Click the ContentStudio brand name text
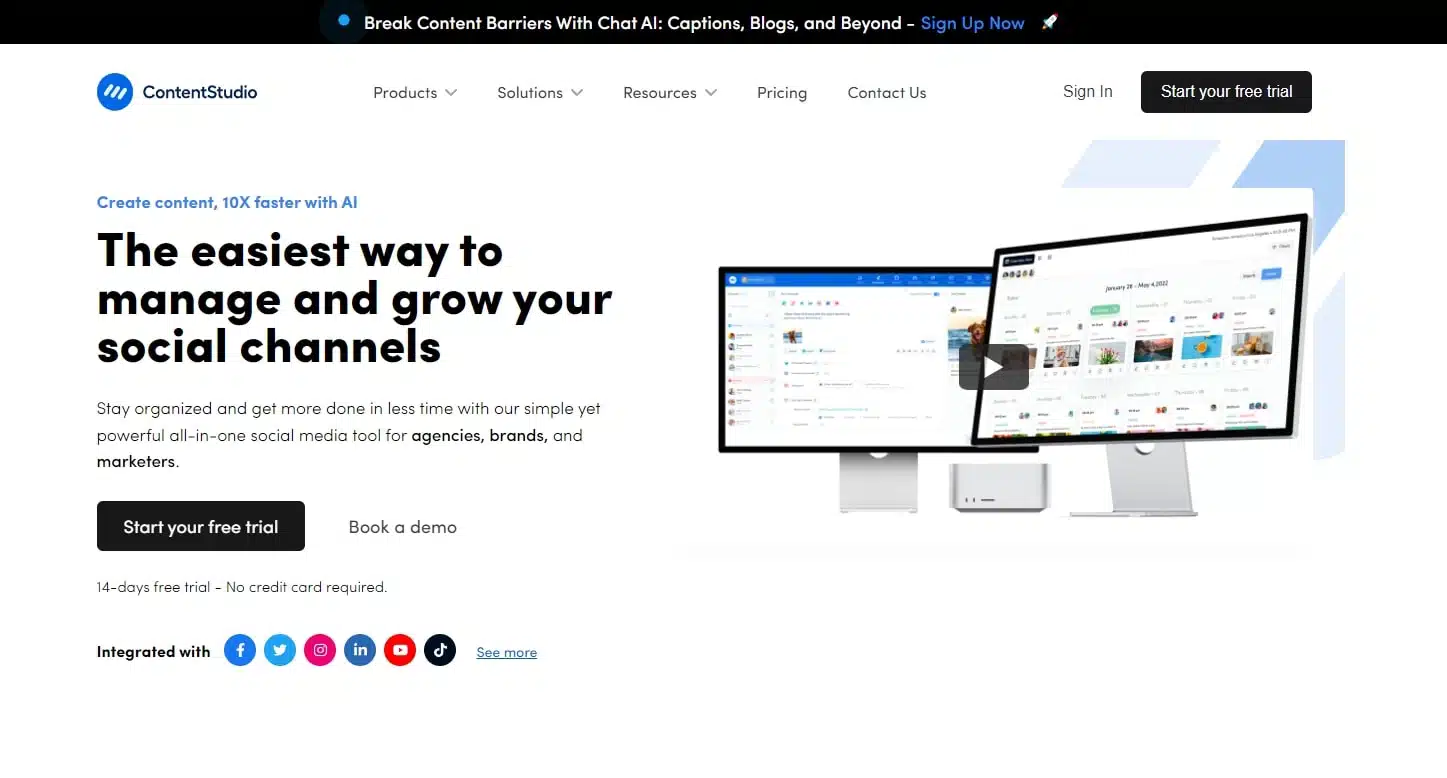The image size is (1447, 778). tap(200, 92)
